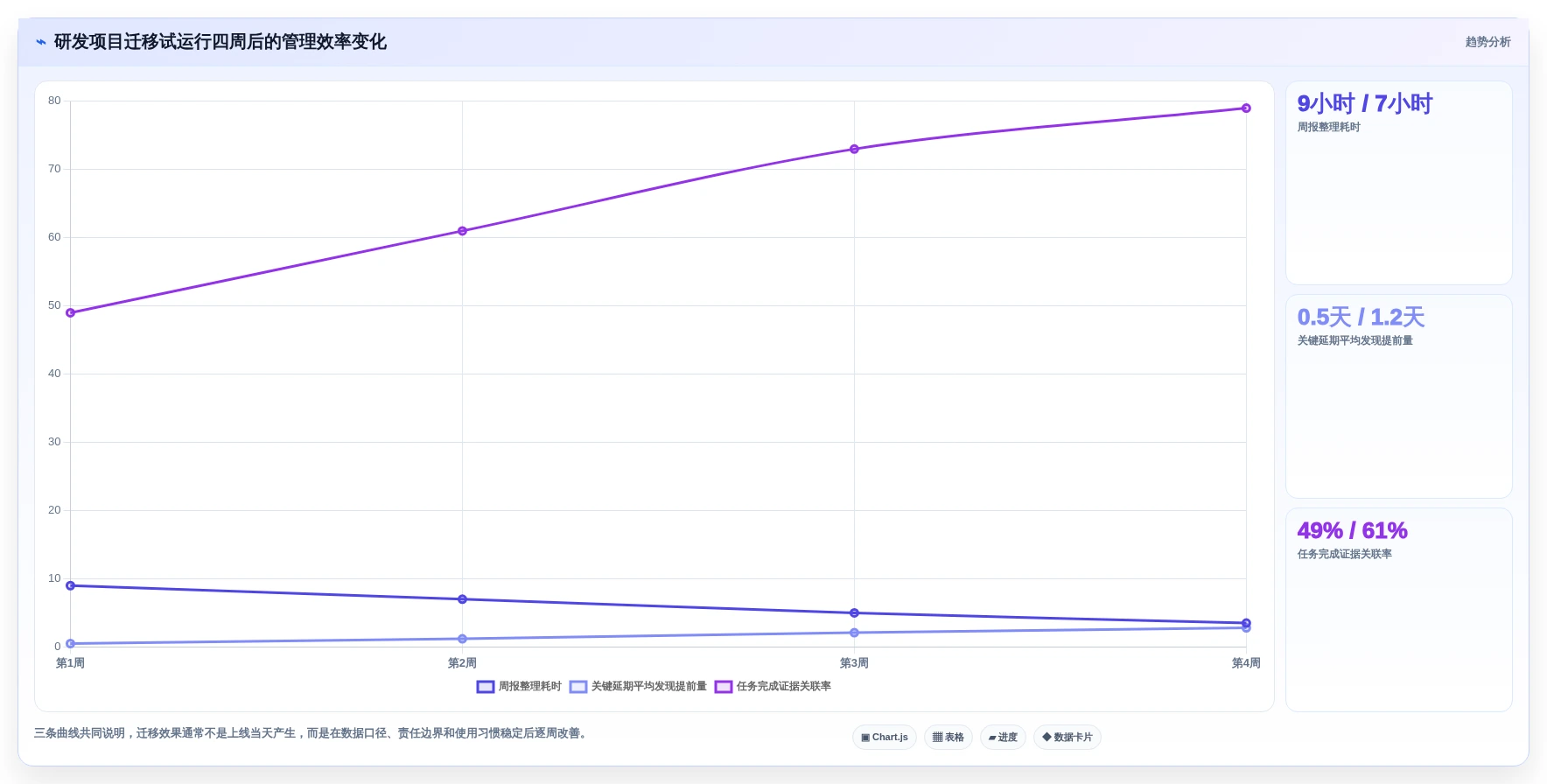Toggle the 任务完成证据关联率 legend swatch
The width and height of the screenshot is (1547, 784).
(724, 687)
